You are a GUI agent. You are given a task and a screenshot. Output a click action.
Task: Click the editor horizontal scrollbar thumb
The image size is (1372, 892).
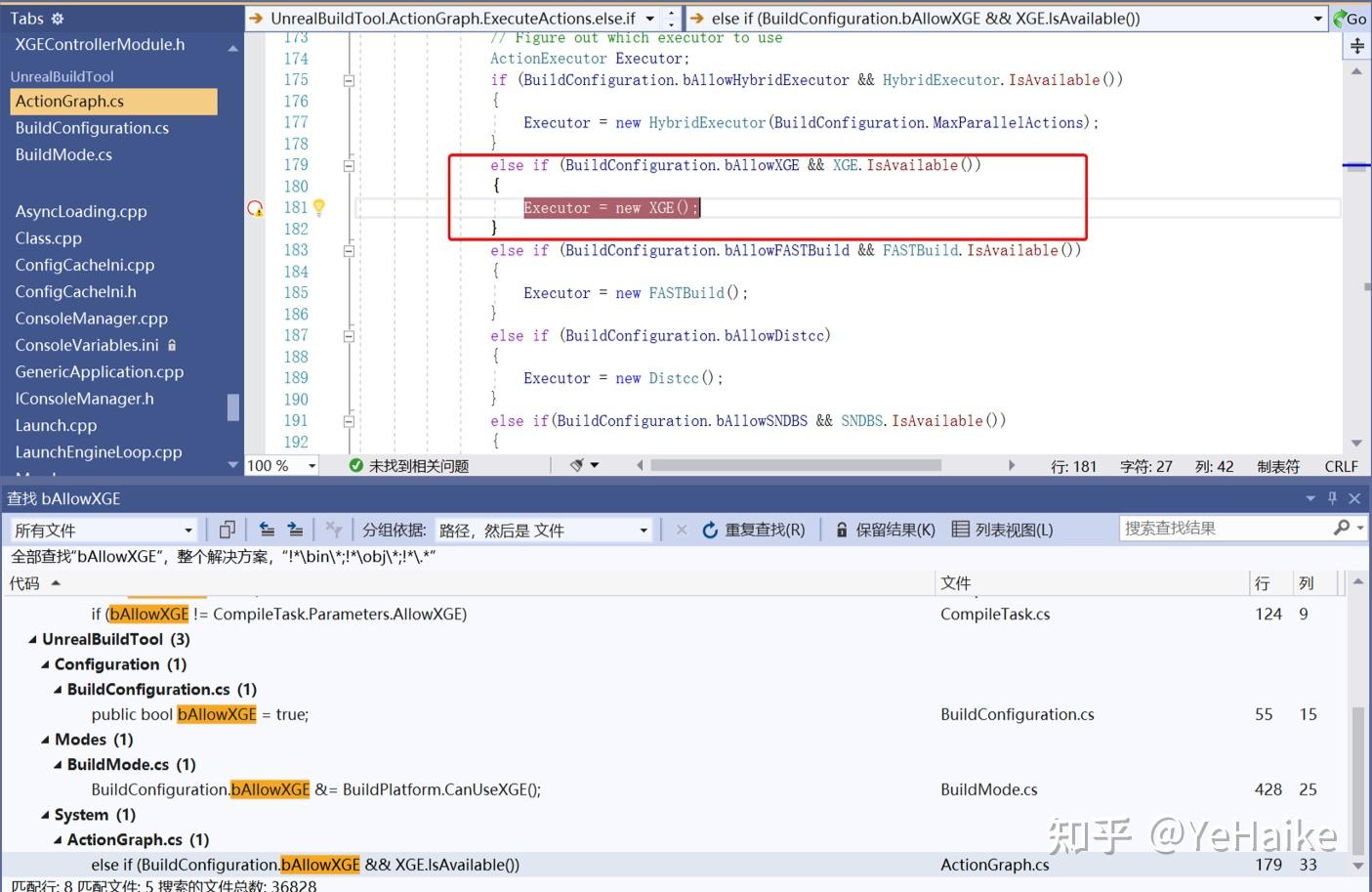pos(796,466)
